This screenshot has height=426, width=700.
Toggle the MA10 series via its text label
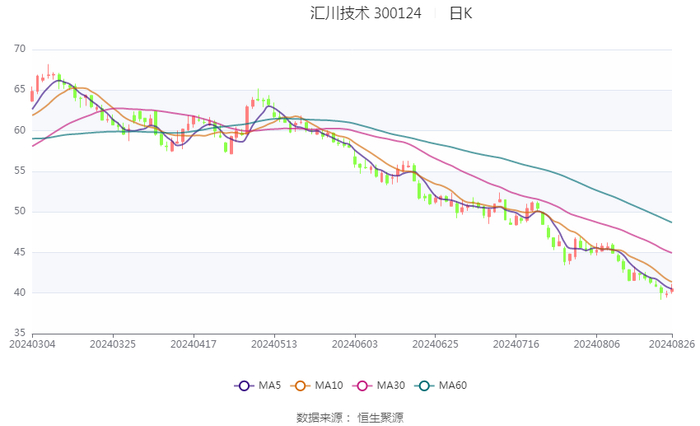[x=329, y=386]
